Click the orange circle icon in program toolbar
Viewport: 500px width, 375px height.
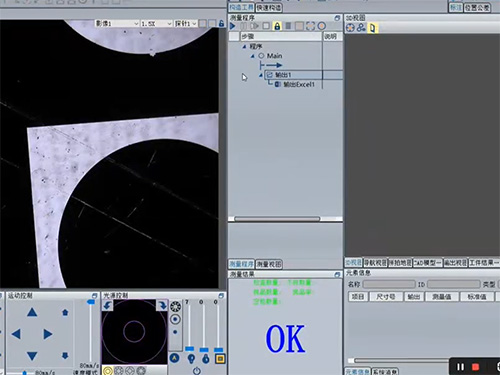click(322, 26)
